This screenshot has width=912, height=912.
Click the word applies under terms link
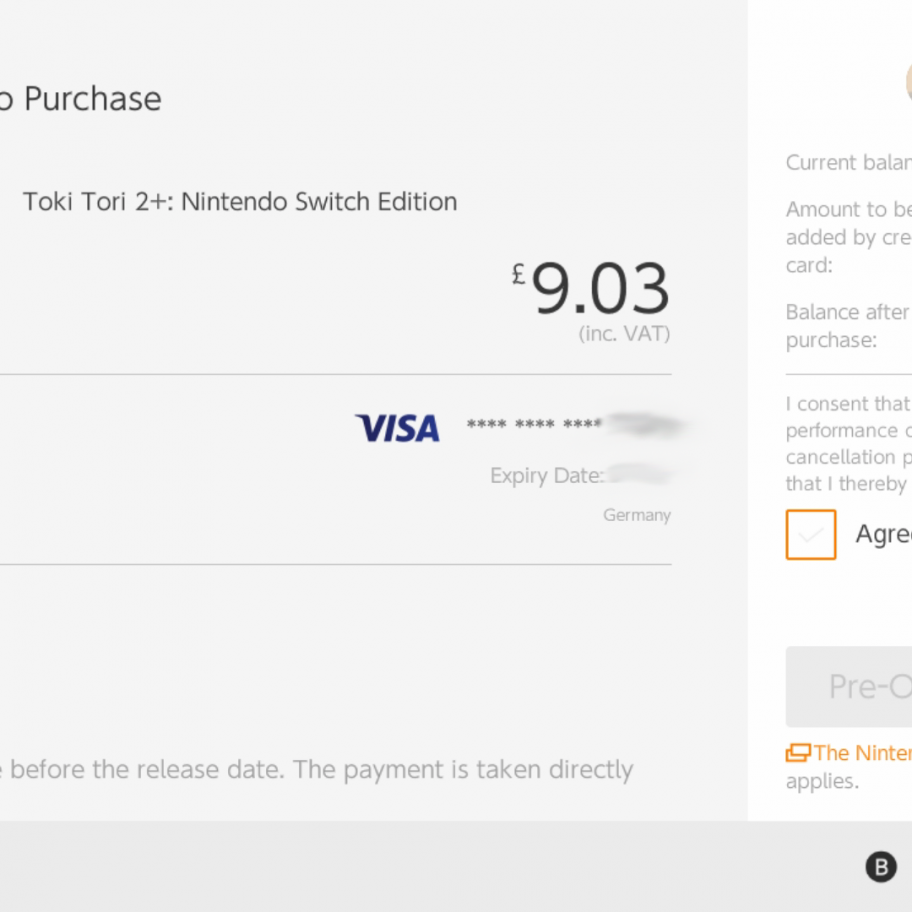822,781
